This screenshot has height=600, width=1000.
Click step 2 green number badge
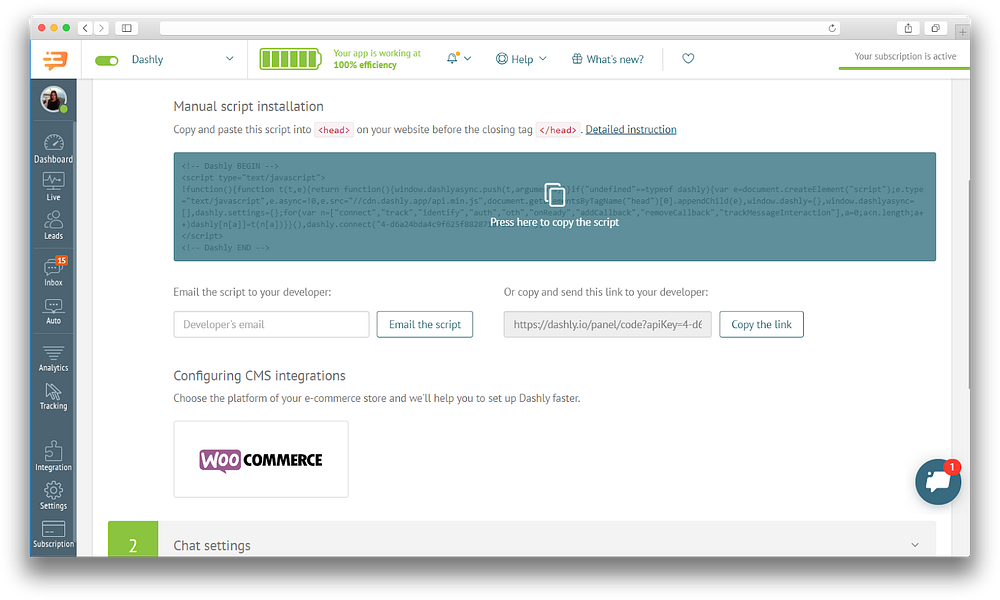click(133, 539)
